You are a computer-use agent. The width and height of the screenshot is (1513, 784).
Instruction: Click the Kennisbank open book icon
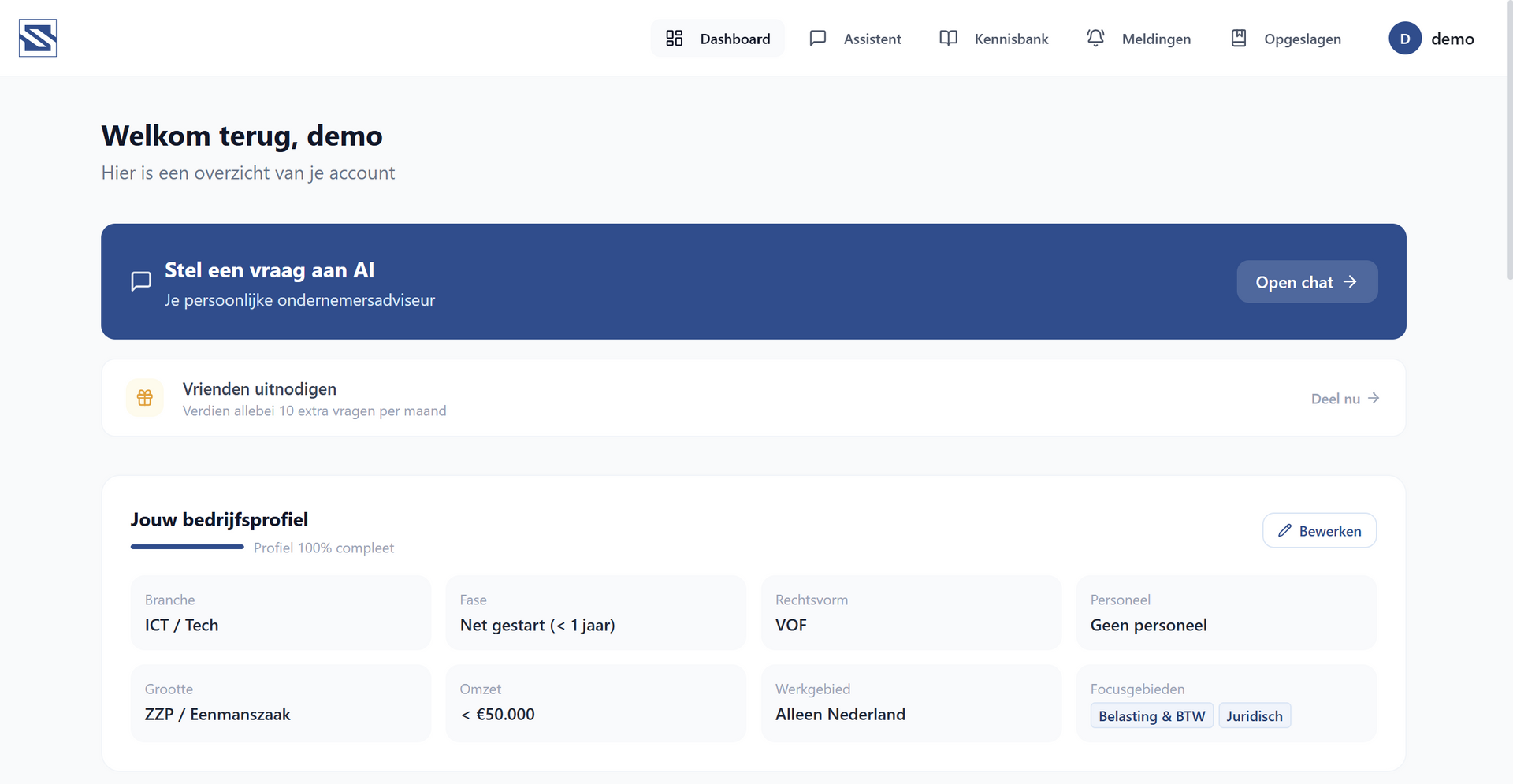tap(949, 38)
